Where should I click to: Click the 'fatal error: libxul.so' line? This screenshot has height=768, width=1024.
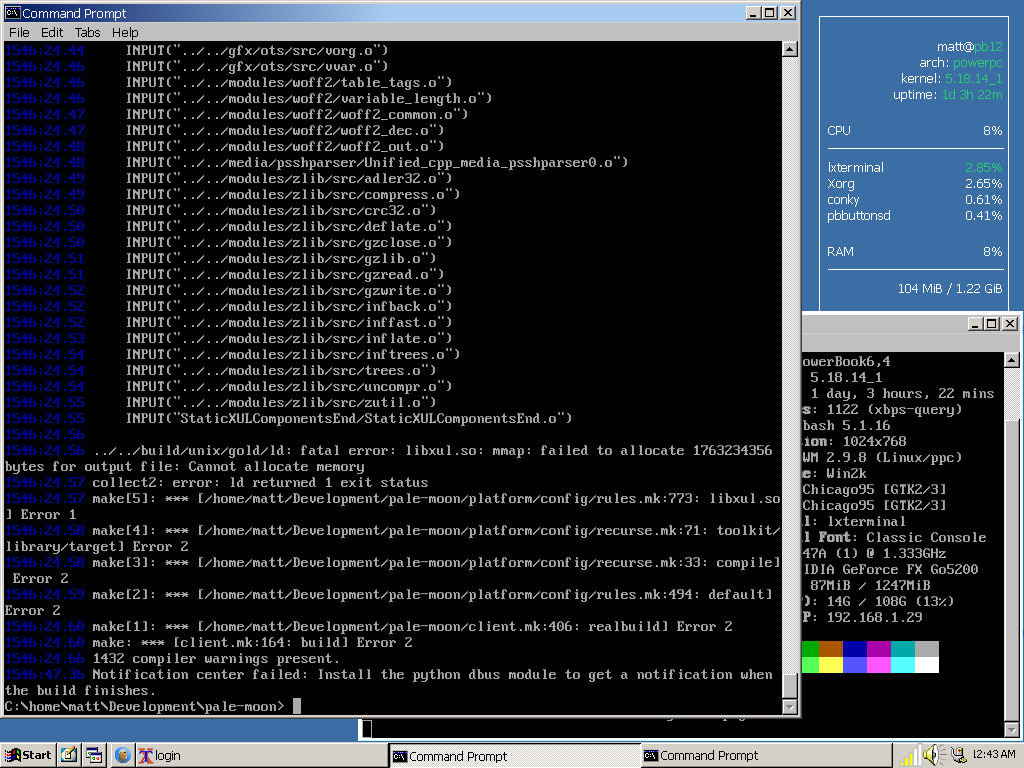(389, 458)
